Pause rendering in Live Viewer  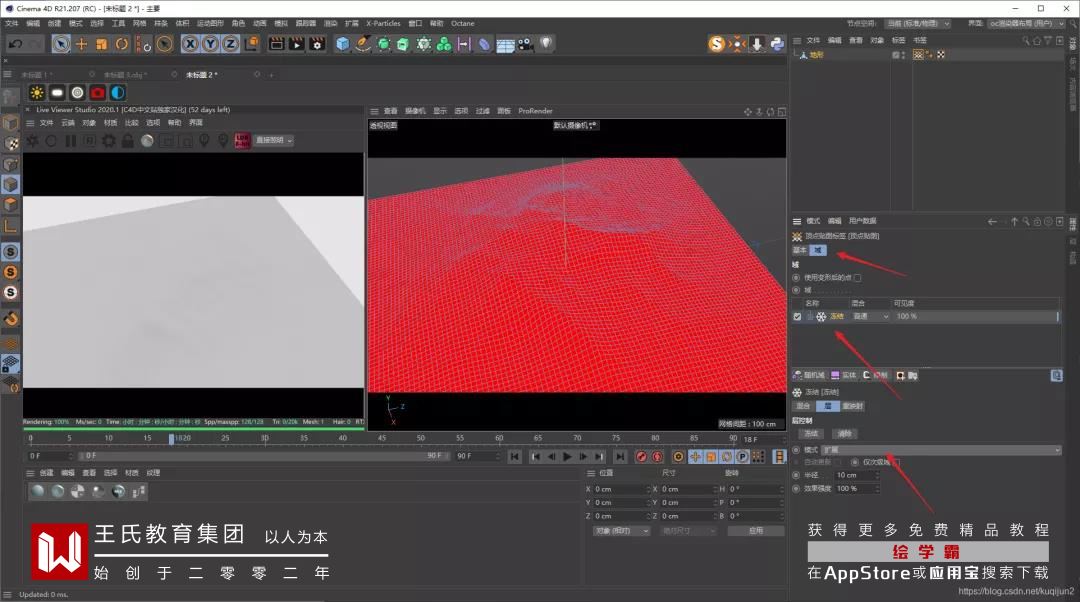click(70, 141)
